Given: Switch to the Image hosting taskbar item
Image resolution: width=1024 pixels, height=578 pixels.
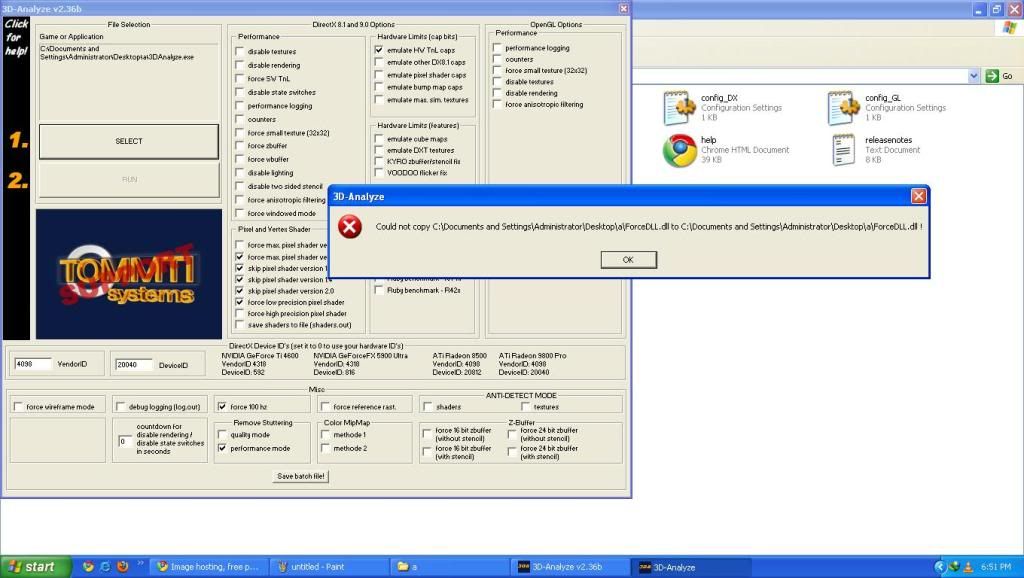Looking at the screenshot, I should pos(207,567).
